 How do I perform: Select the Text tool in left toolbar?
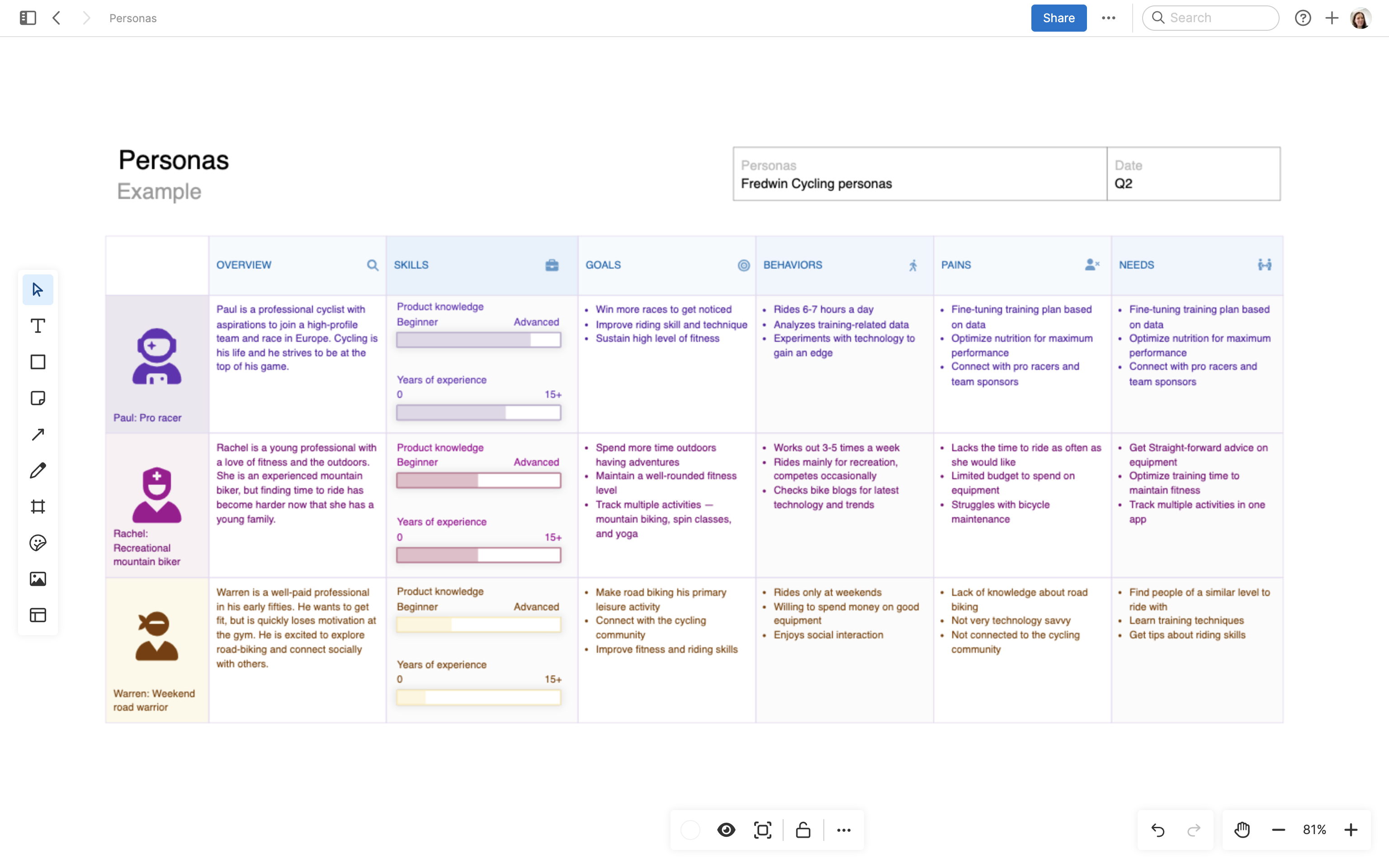pos(38,326)
